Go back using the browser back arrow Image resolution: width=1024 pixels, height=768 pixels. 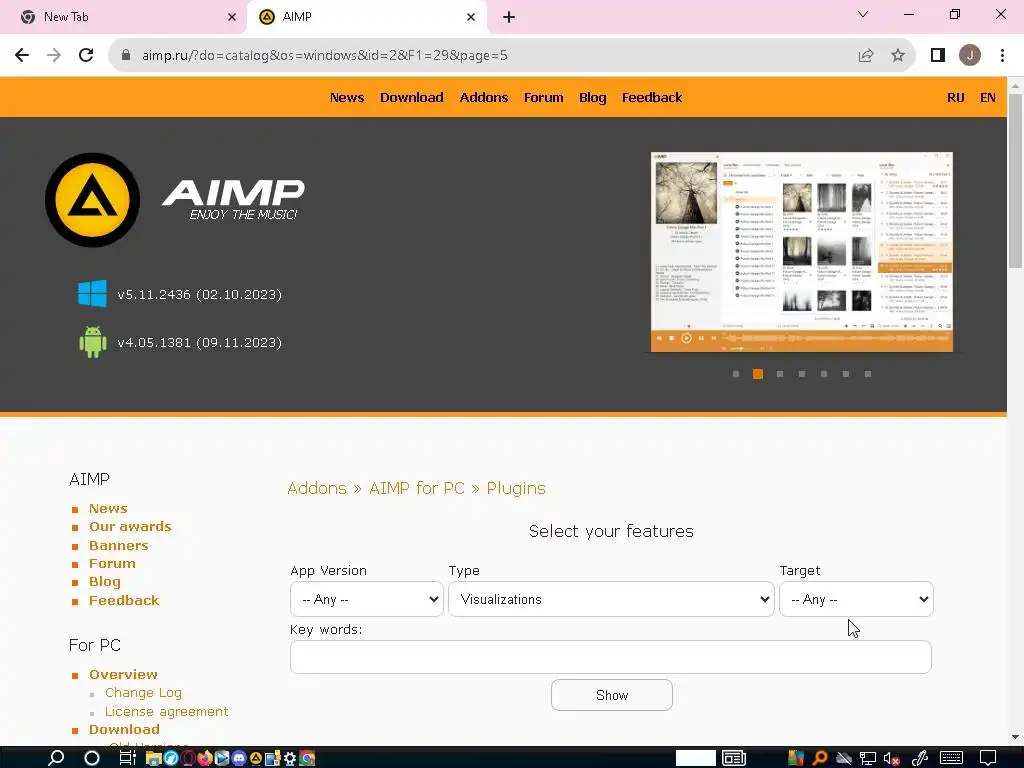click(22, 56)
